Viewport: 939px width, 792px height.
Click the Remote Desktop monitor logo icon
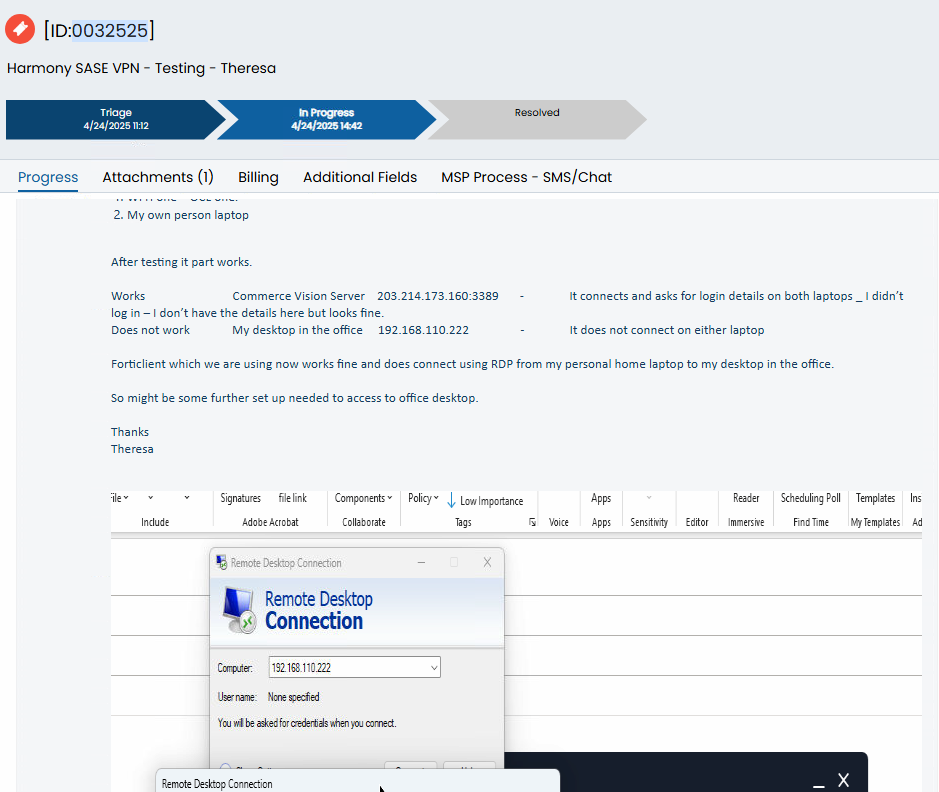click(x=239, y=611)
